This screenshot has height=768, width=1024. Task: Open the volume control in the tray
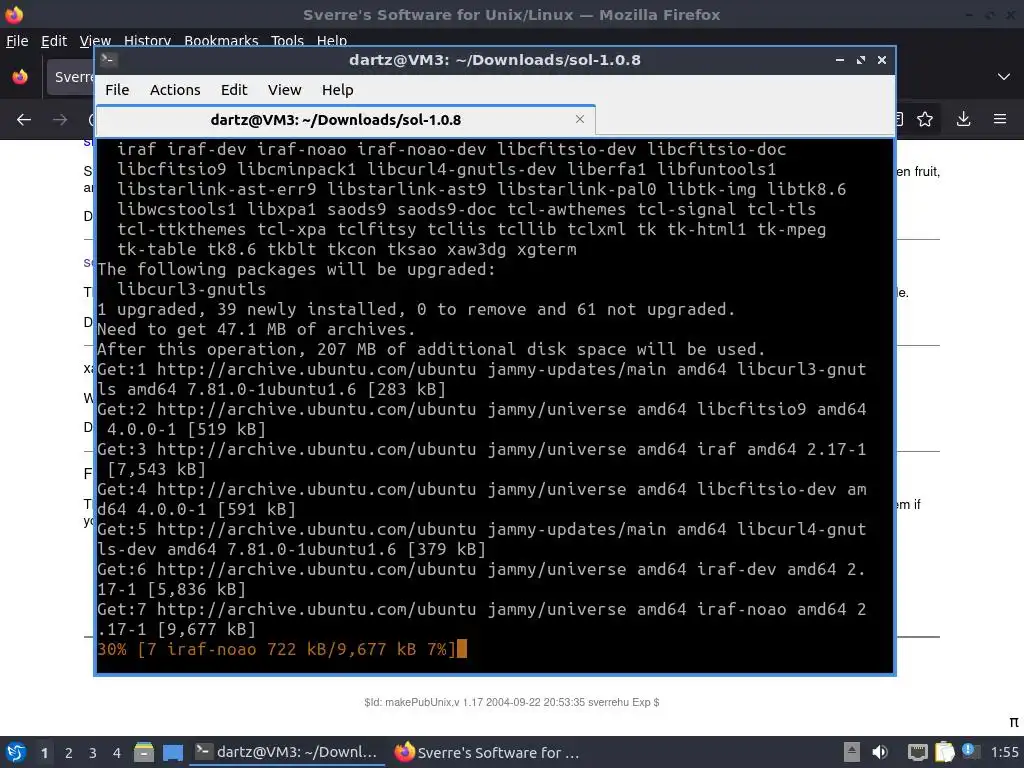(880, 752)
